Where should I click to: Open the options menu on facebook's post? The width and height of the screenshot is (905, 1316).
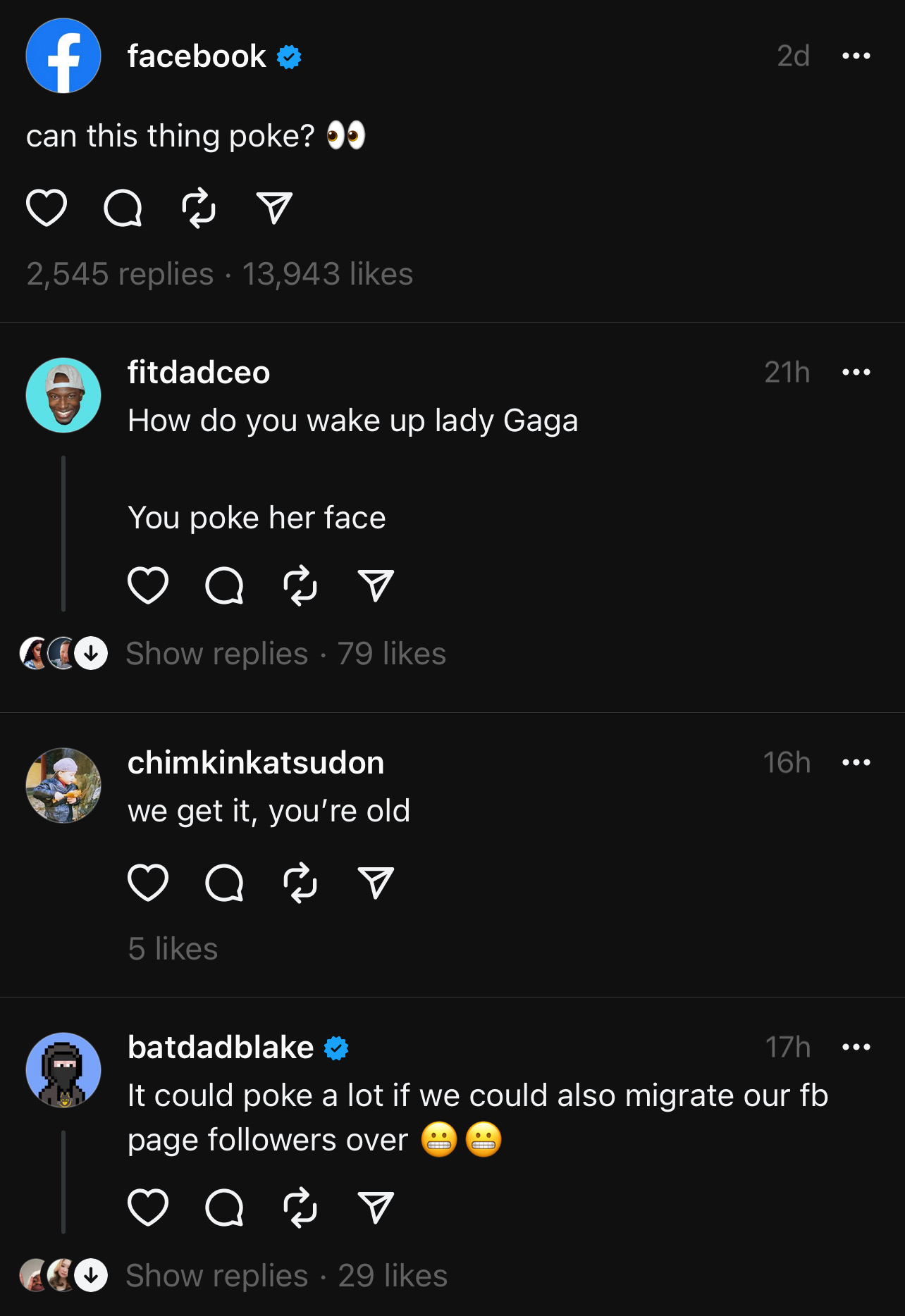coord(857,56)
